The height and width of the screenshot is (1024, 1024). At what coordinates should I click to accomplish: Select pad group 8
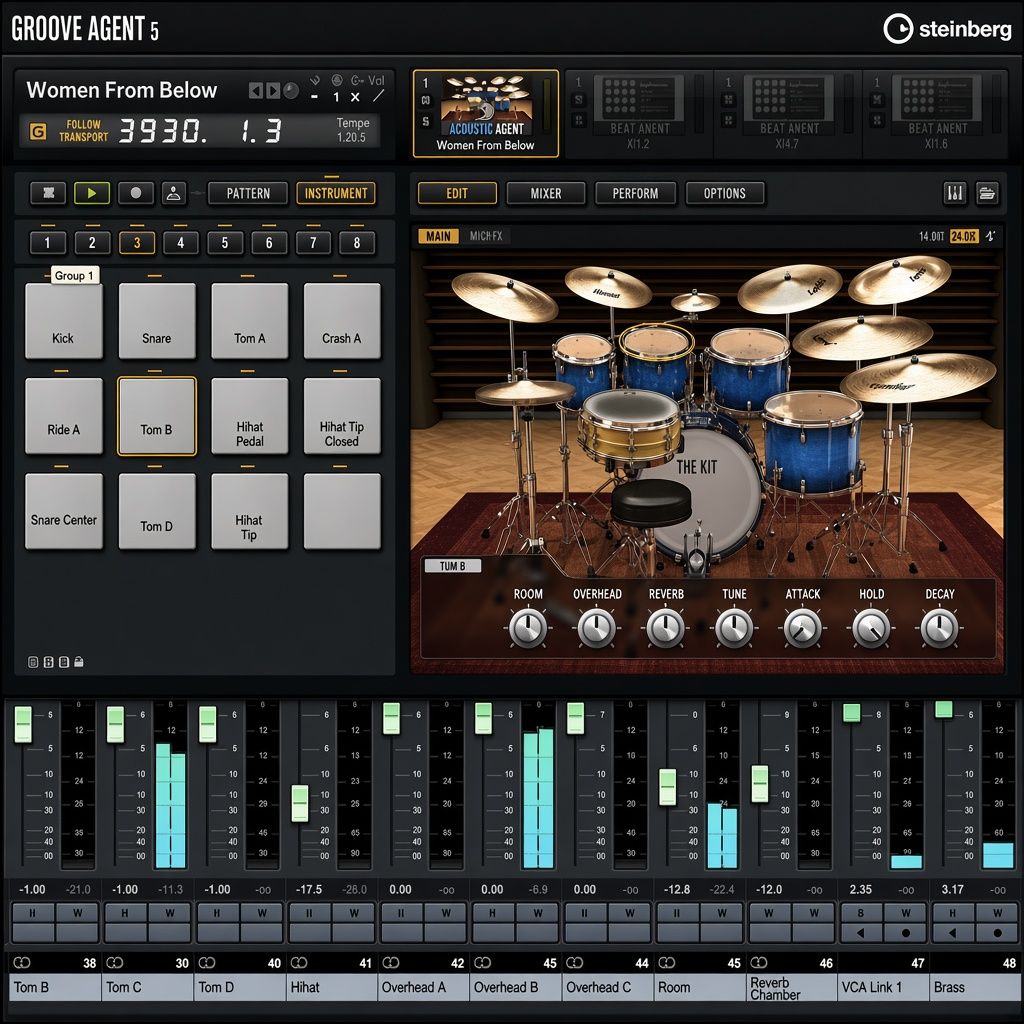[357, 243]
